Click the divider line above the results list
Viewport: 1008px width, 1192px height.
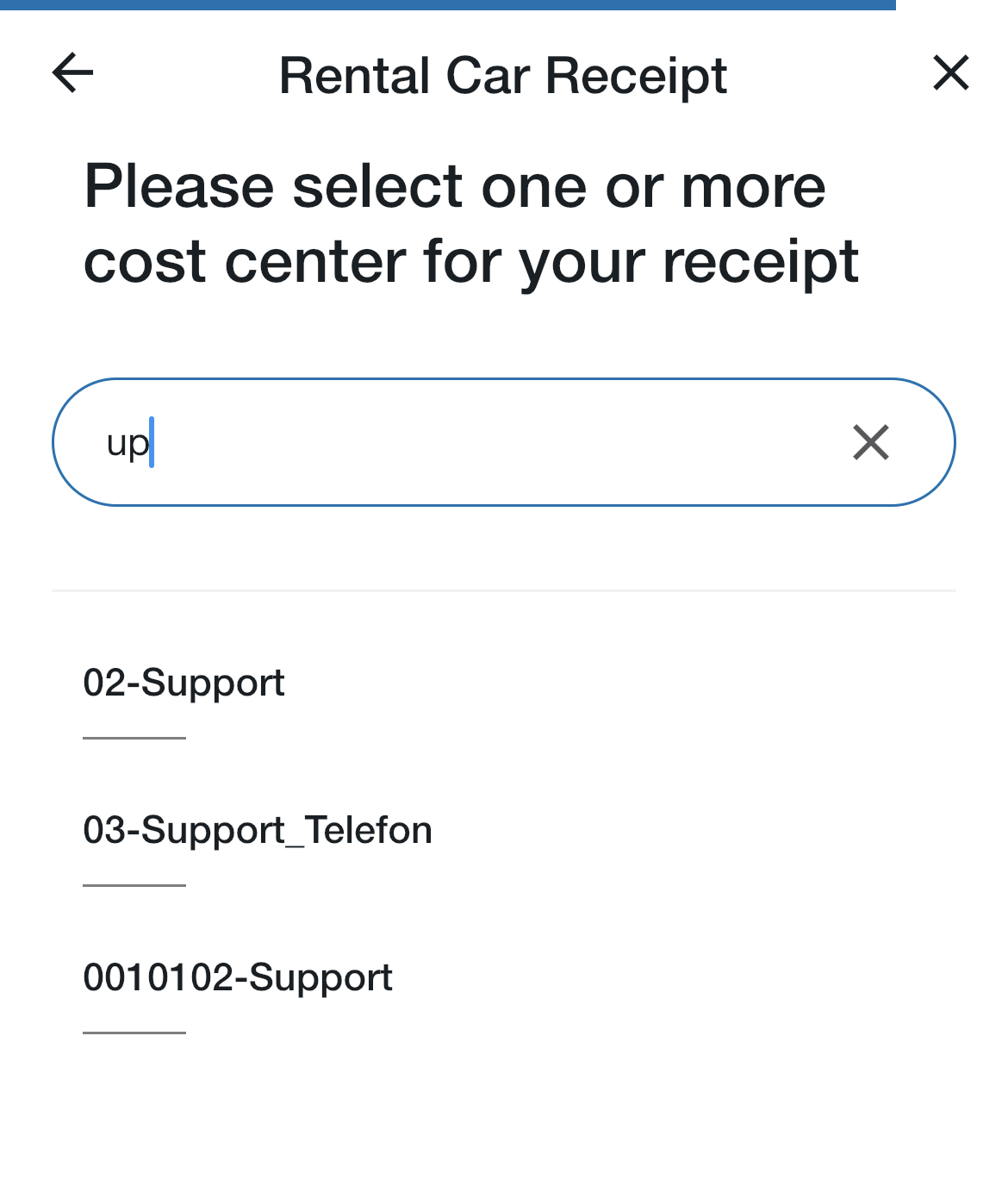[x=504, y=591]
